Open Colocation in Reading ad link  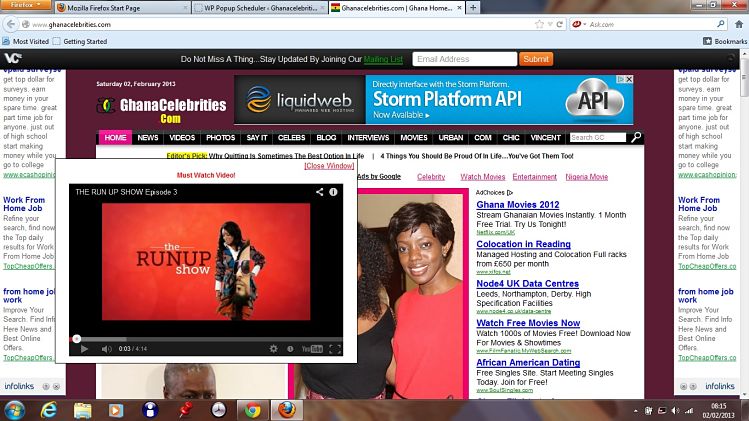[523, 244]
